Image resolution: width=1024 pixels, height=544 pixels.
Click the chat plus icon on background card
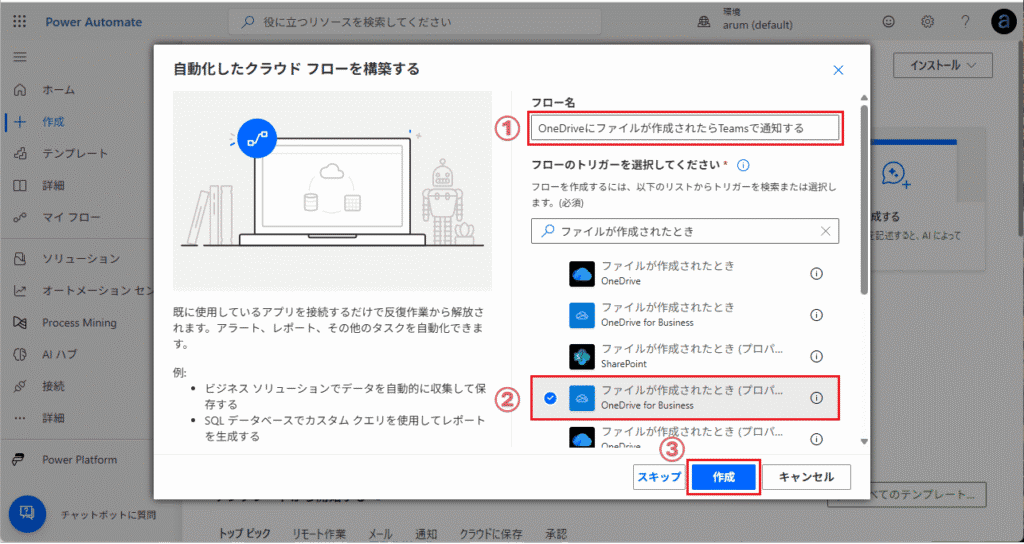(895, 175)
